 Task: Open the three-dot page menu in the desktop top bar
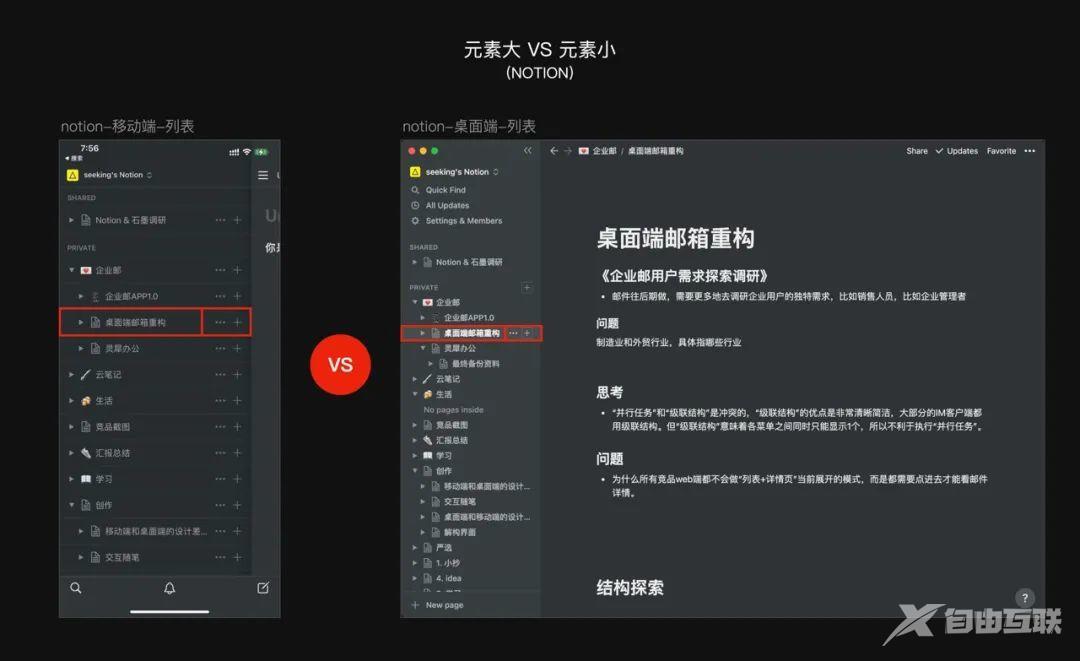click(1030, 151)
